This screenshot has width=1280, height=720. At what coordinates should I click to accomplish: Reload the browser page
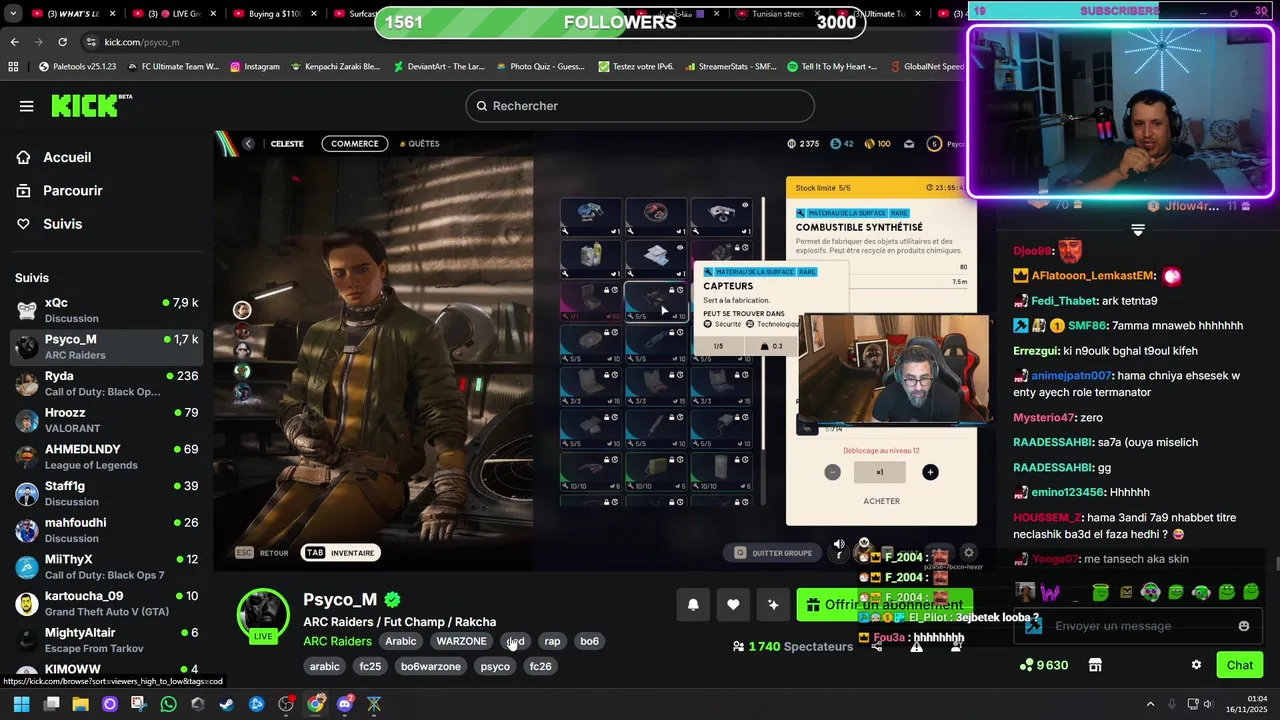pos(62,42)
